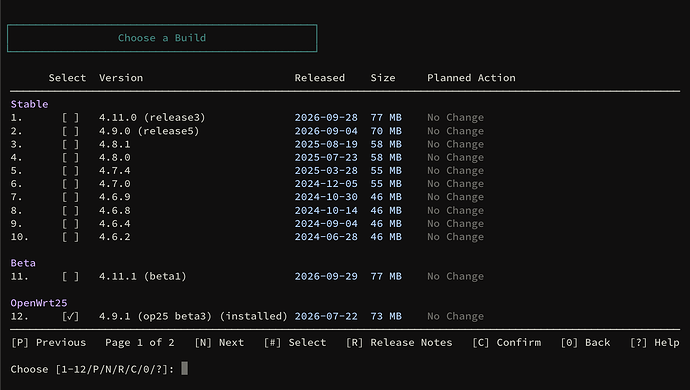Click version text '4.7.4'
The height and width of the screenshot is (390, 690).
114,171
